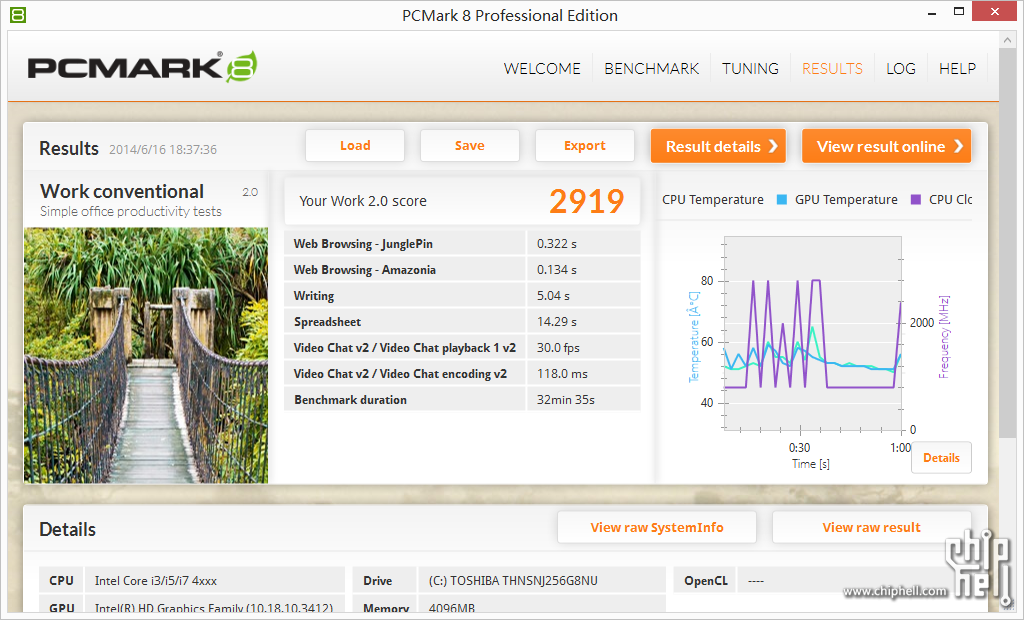Screen dimensions: 1024x620
Task: Click the Drive label
Action: [x=377, y=581]
